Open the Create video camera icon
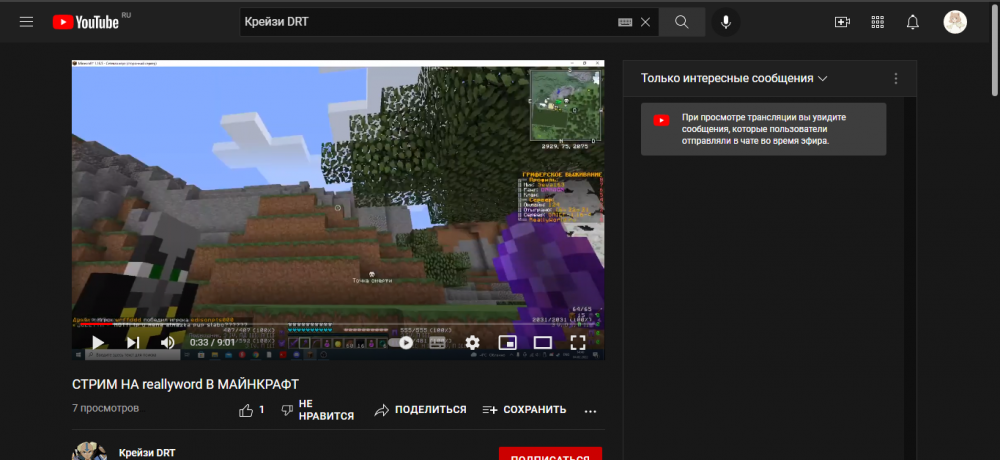 click(x=842, y=22)
